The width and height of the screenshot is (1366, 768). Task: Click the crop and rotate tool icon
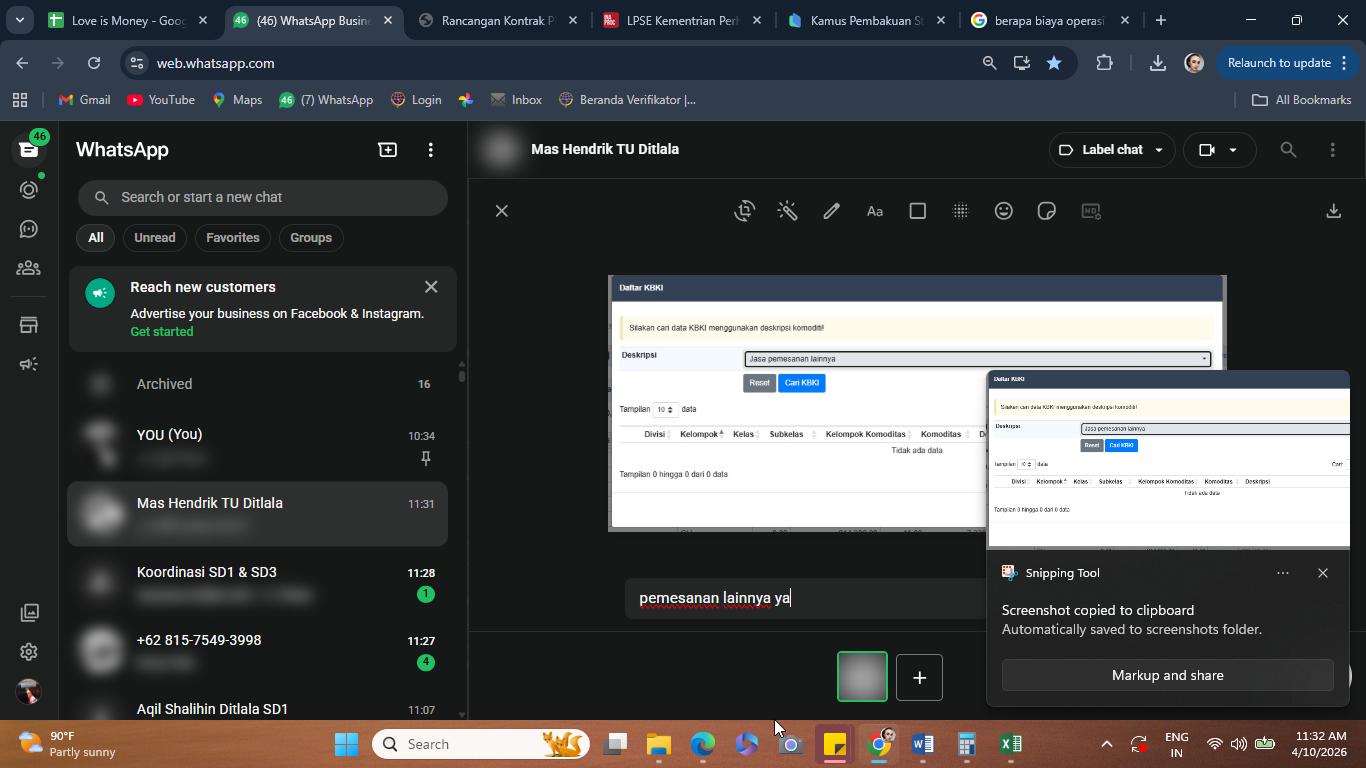point(744,211)
